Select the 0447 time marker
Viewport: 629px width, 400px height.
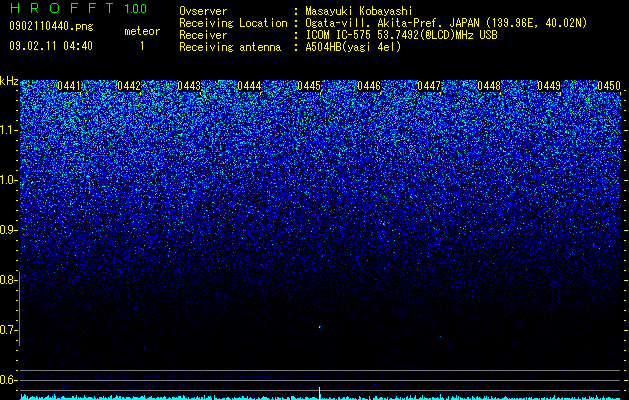click(x=429, y=86)
